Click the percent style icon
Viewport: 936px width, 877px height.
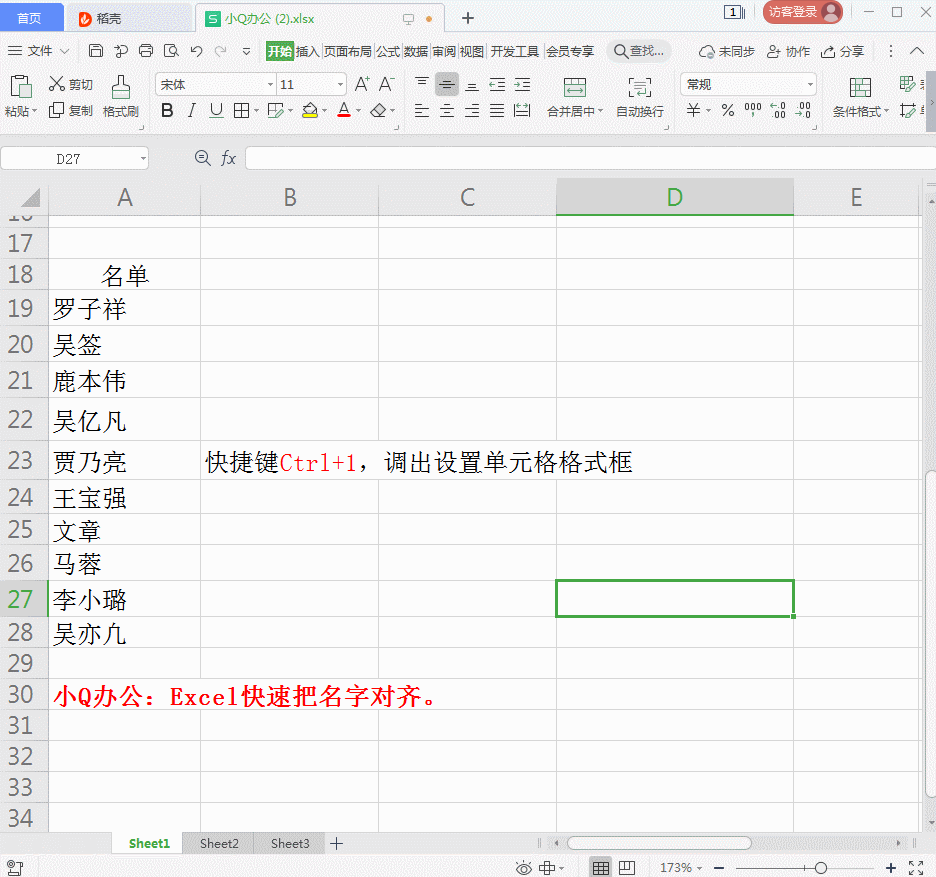pos(727,110)
